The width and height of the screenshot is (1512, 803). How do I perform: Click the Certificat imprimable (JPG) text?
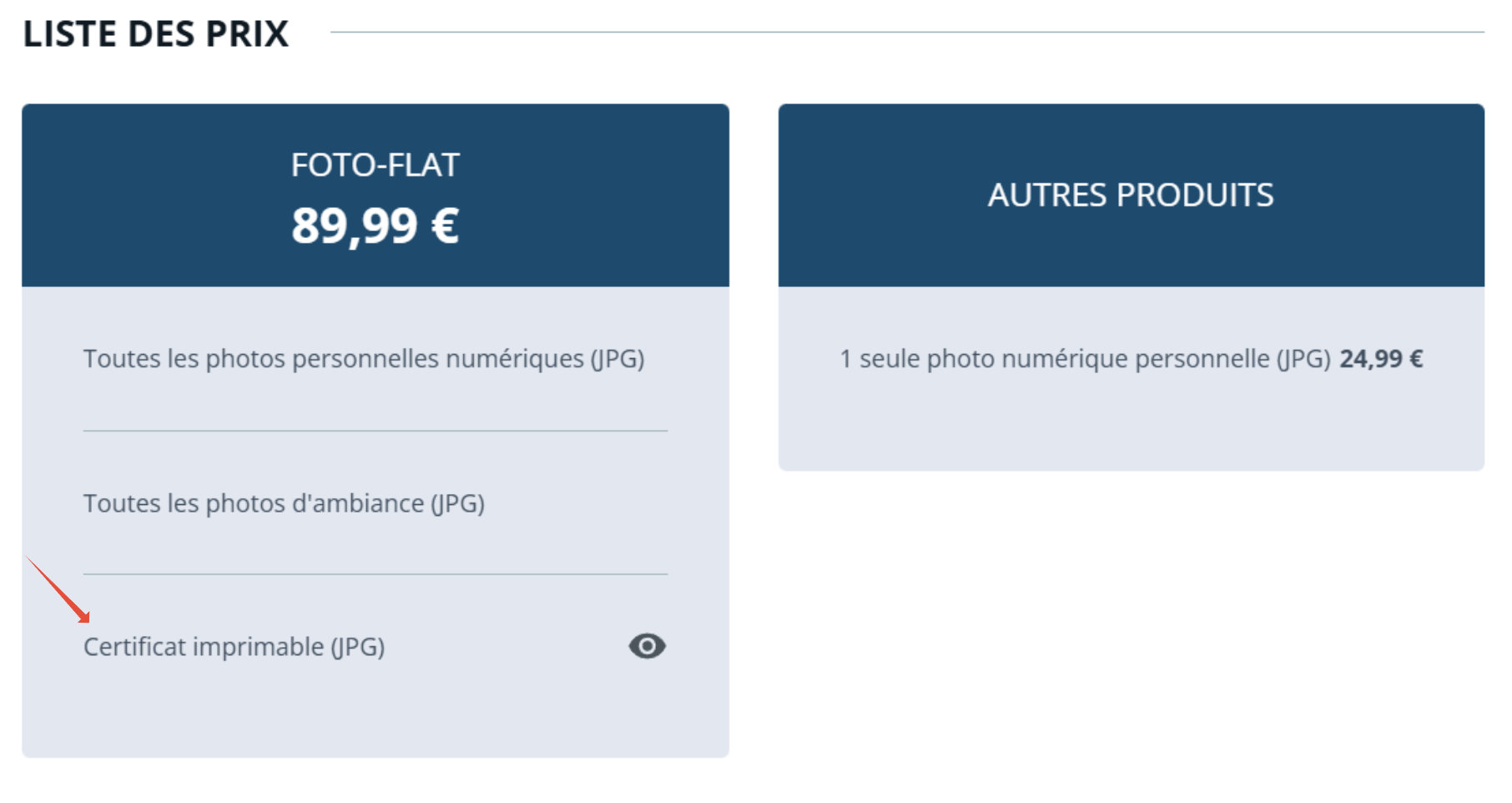234,647
